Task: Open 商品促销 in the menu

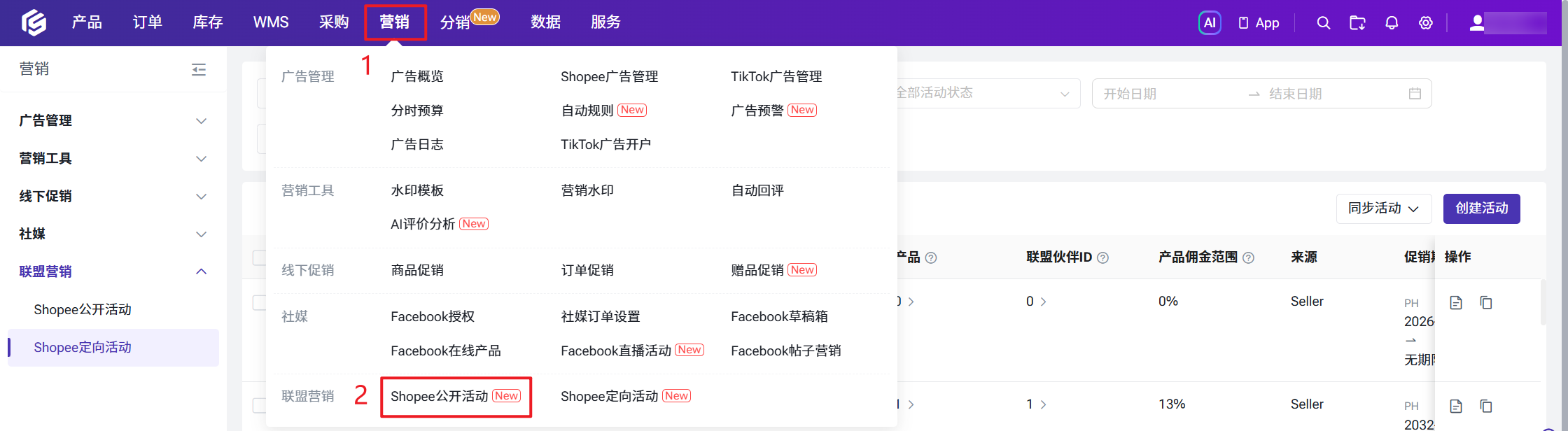Action: pyautogui.click(x=417, y=271)
